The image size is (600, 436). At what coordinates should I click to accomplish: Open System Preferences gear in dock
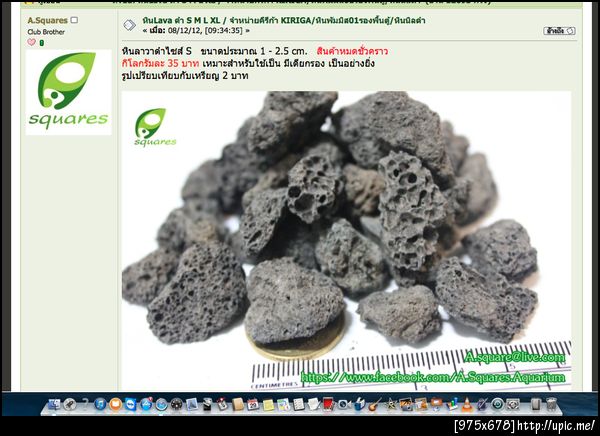tap(513, 404)
